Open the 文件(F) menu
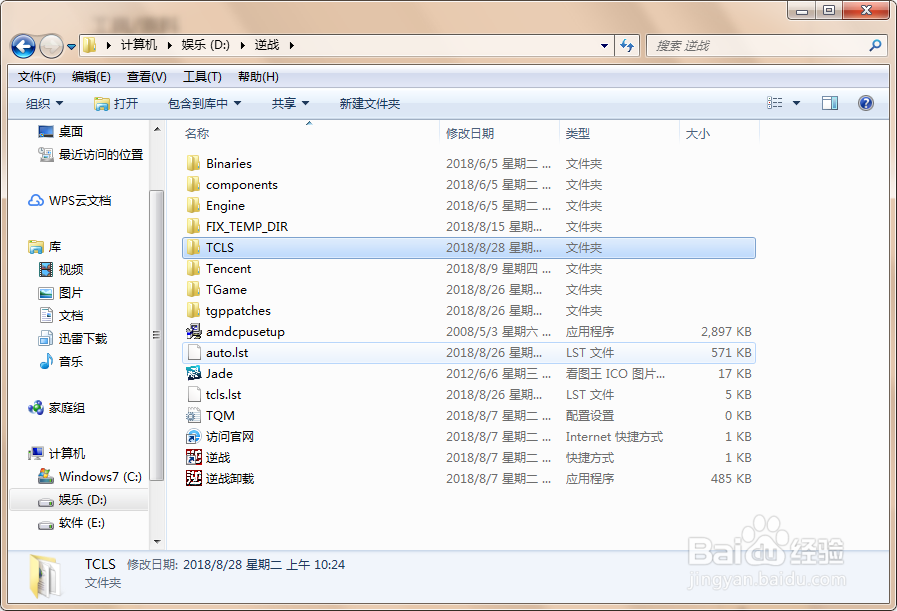Image resolution: width=897 pixels, height=611 pixels. point(37,77)
